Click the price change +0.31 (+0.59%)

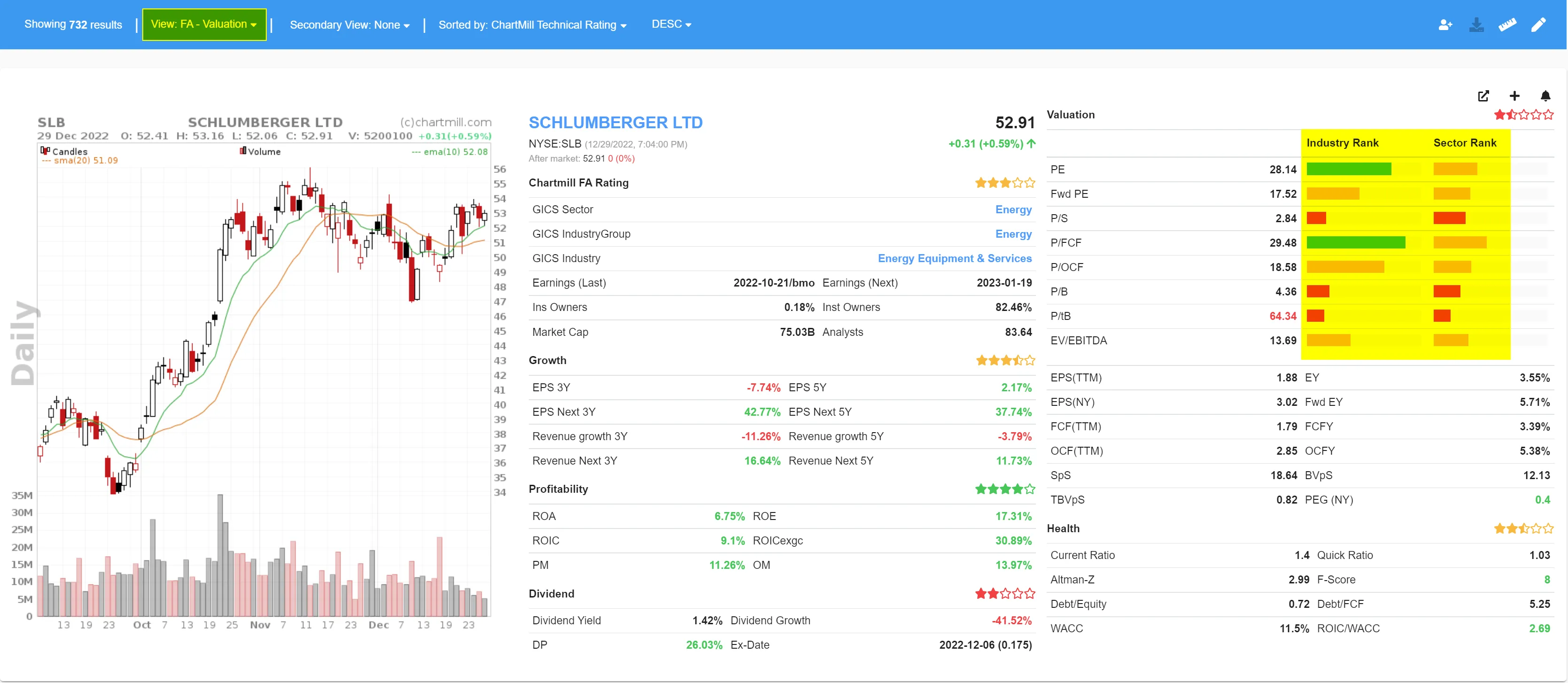986,144
